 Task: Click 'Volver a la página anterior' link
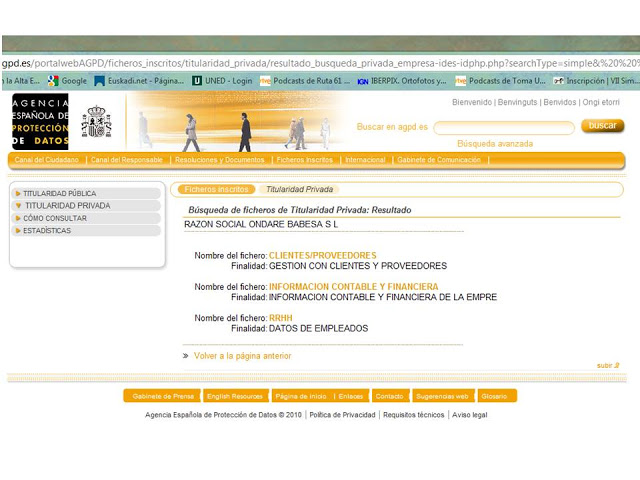(242, 356)
